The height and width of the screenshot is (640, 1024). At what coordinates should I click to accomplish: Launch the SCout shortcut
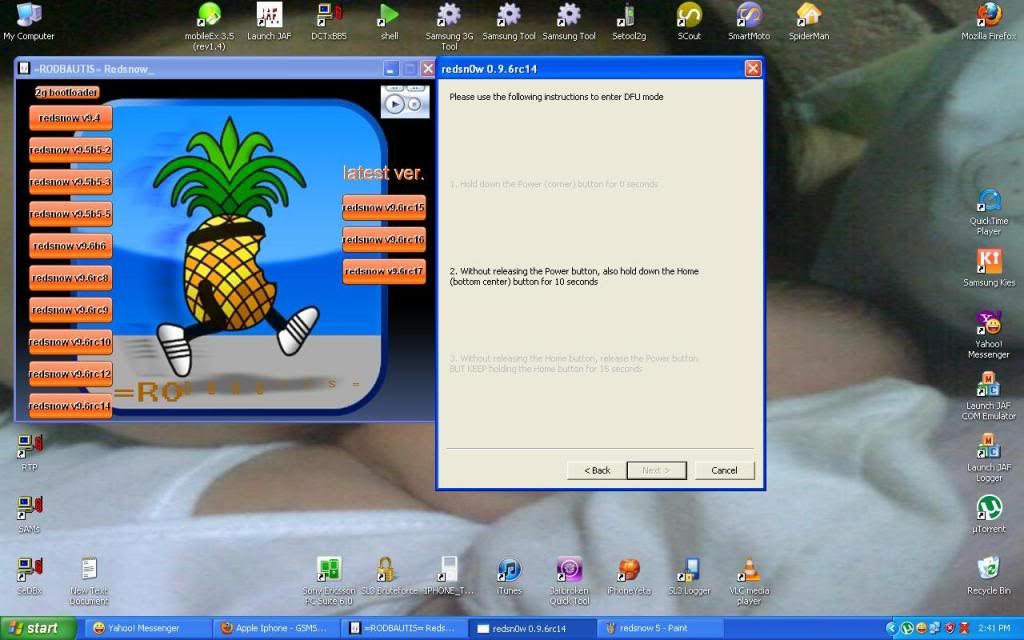click(689, 22)
